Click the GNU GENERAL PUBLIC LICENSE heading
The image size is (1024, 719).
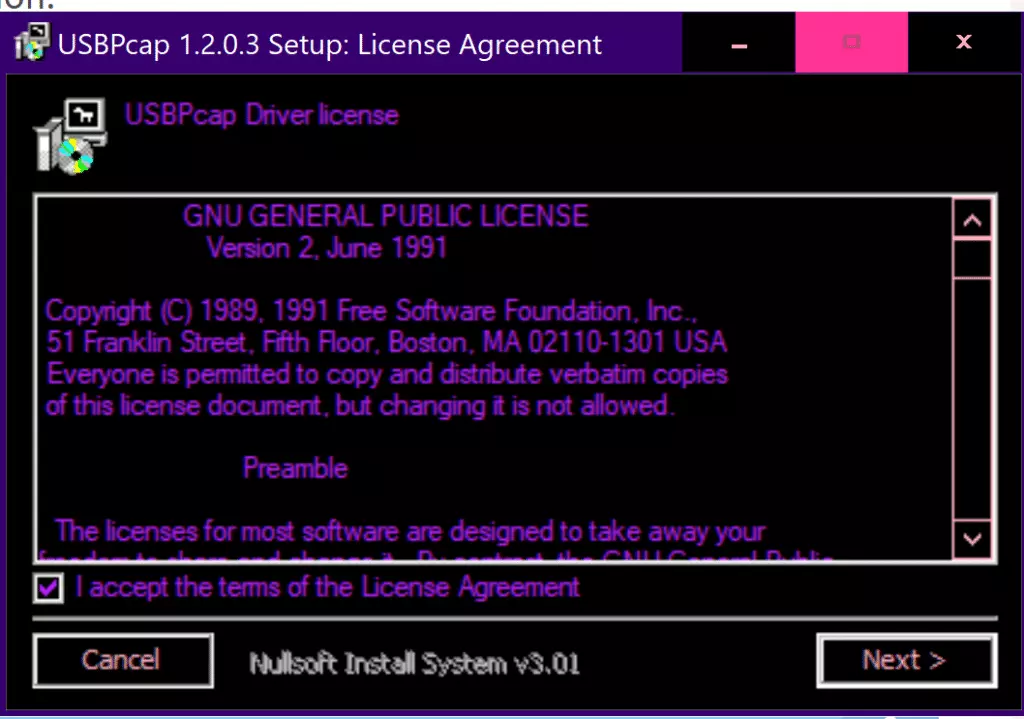tap(385, 216)
